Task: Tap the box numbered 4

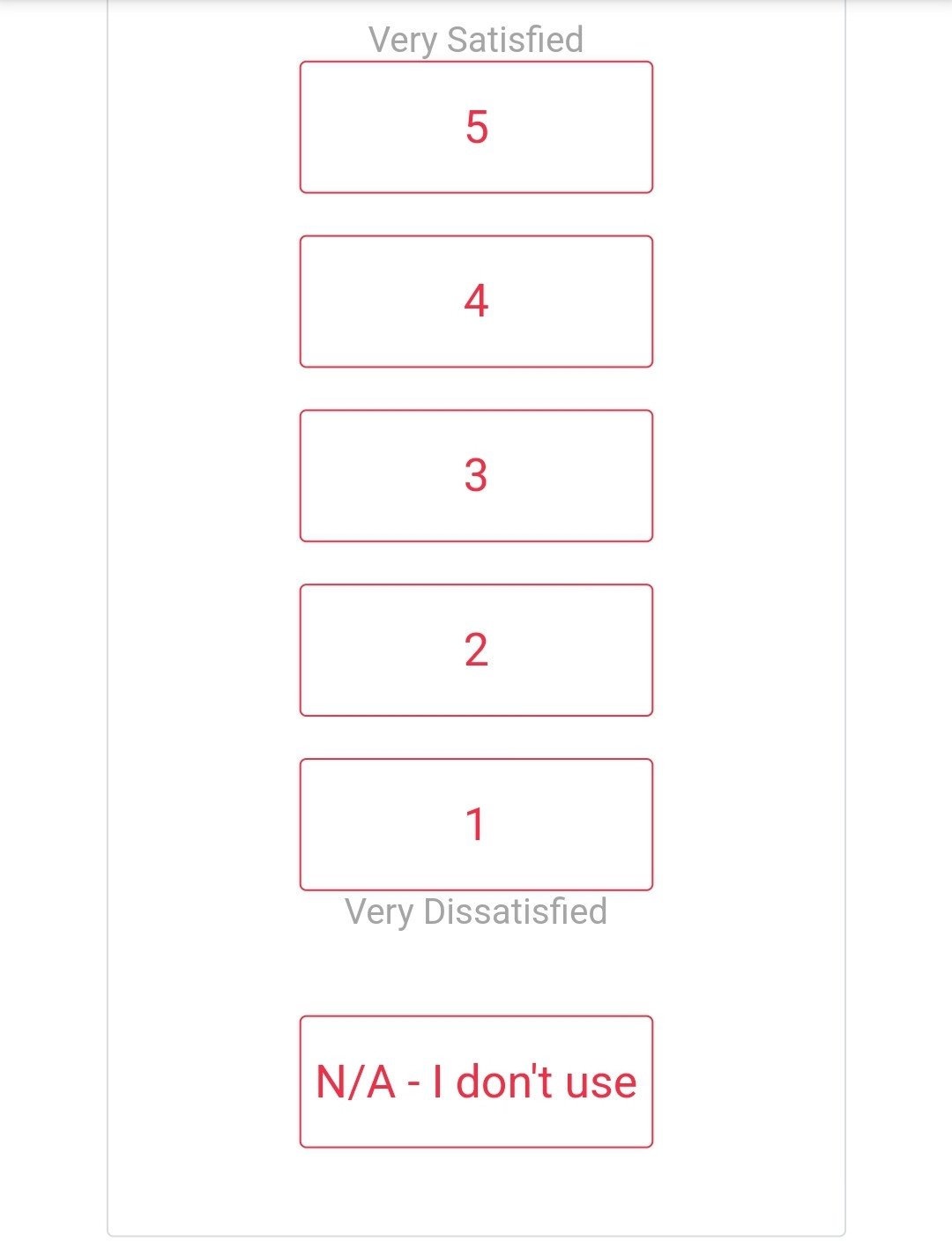Action: [476, 301]
